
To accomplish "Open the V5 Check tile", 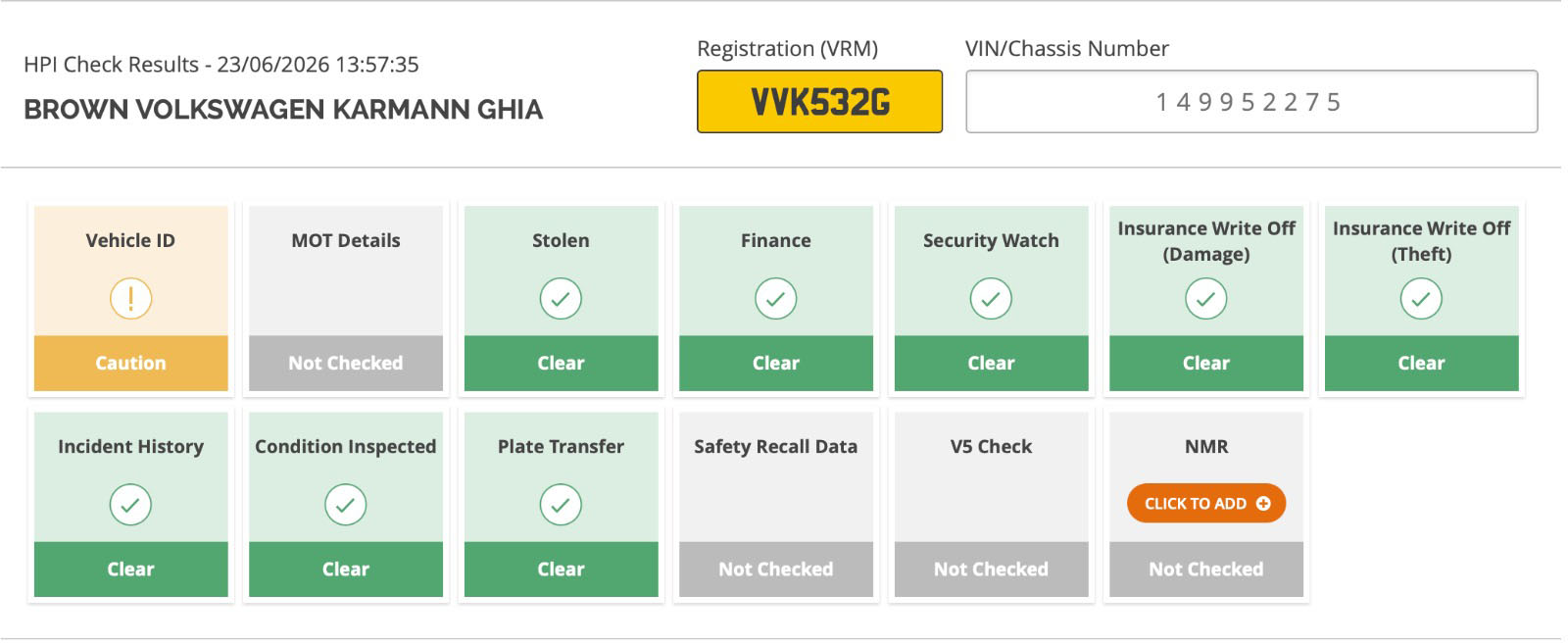I will pos(991,504).
